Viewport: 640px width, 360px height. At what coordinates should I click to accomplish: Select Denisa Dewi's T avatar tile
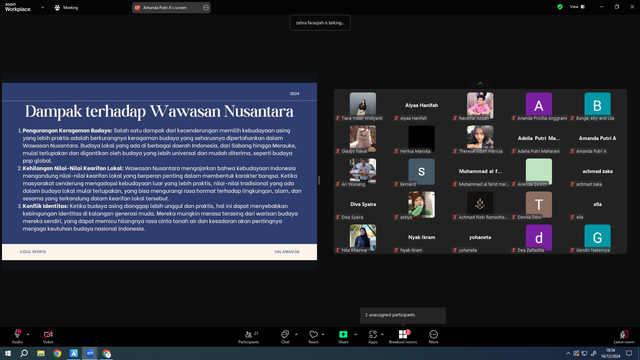539,205
